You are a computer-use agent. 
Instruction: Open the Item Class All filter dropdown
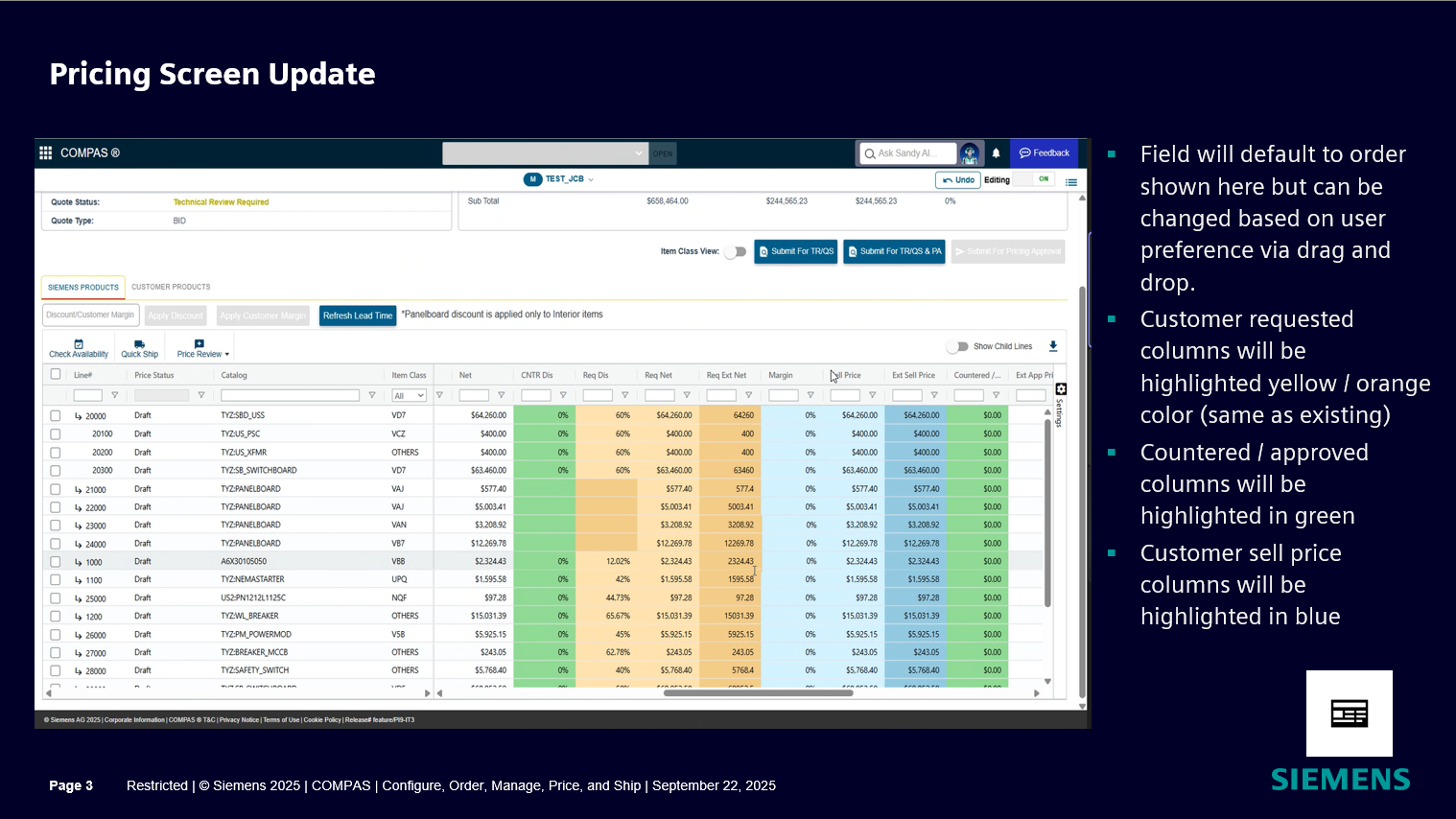tap(410, 395)
